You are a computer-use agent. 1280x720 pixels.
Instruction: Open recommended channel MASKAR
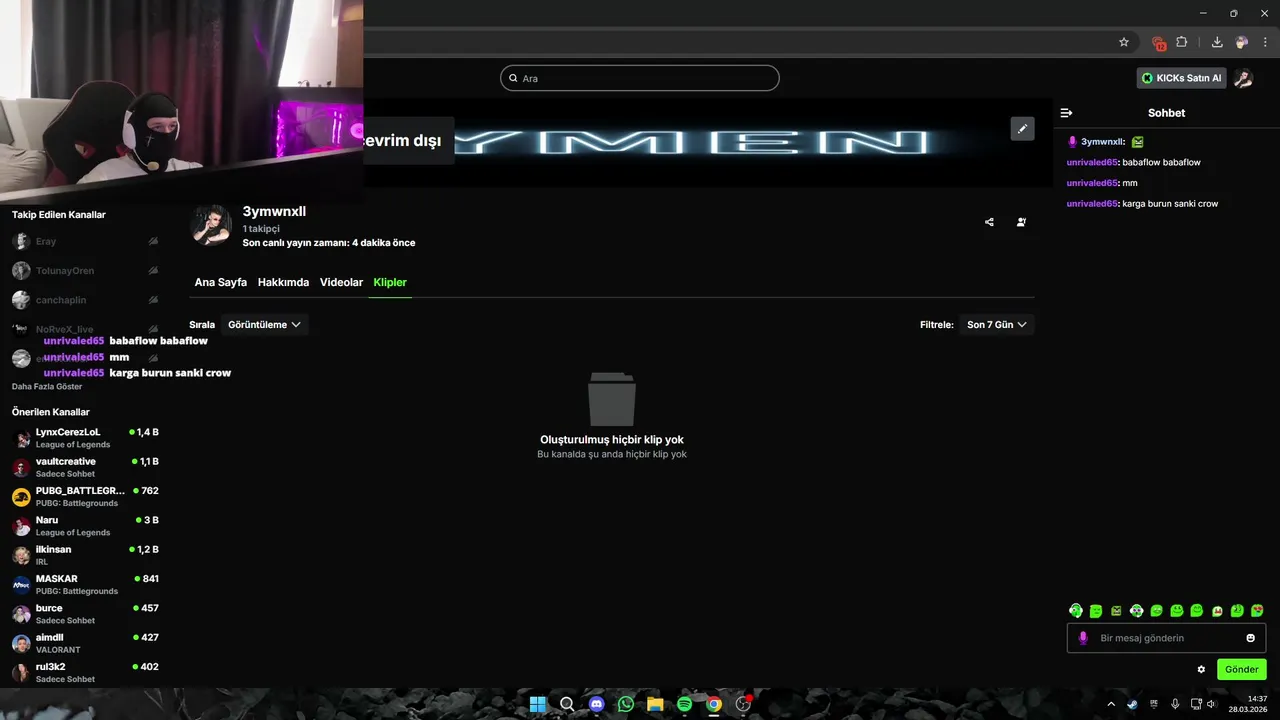click(x=85, y=584)
